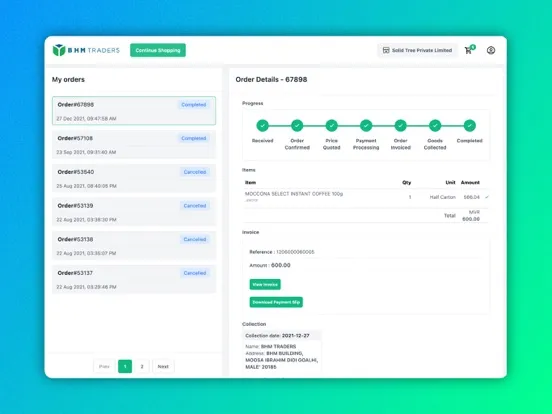Click the Total MVR 600.00 amount
This screenshot has height=414, width=552.
(x=471, y=215)
